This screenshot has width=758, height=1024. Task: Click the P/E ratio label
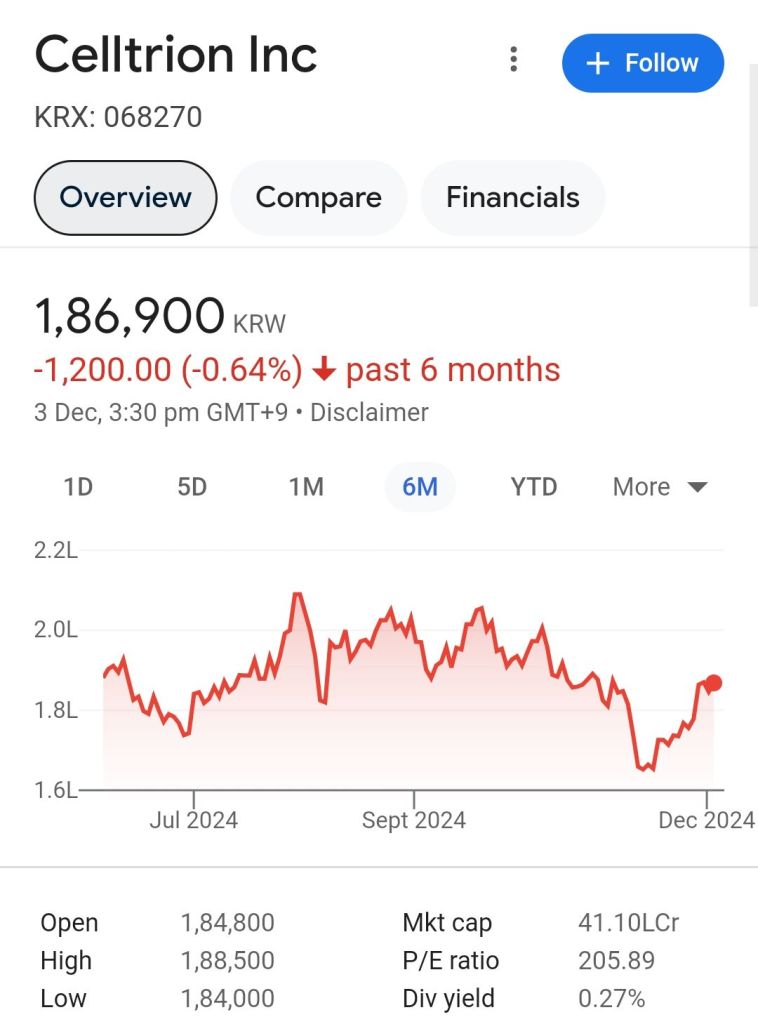pos(450,961)
